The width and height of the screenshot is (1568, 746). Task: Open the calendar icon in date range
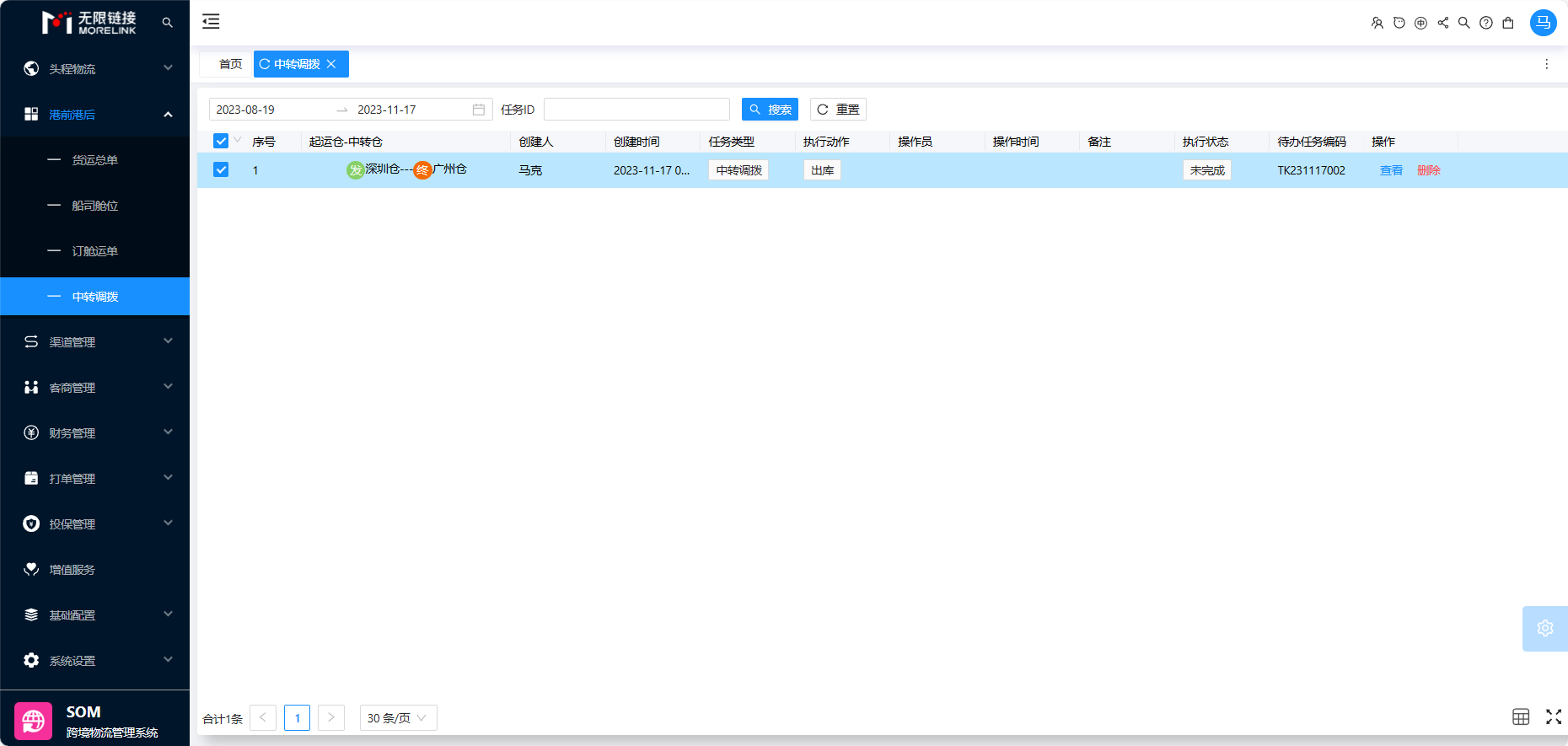point(478,110)
